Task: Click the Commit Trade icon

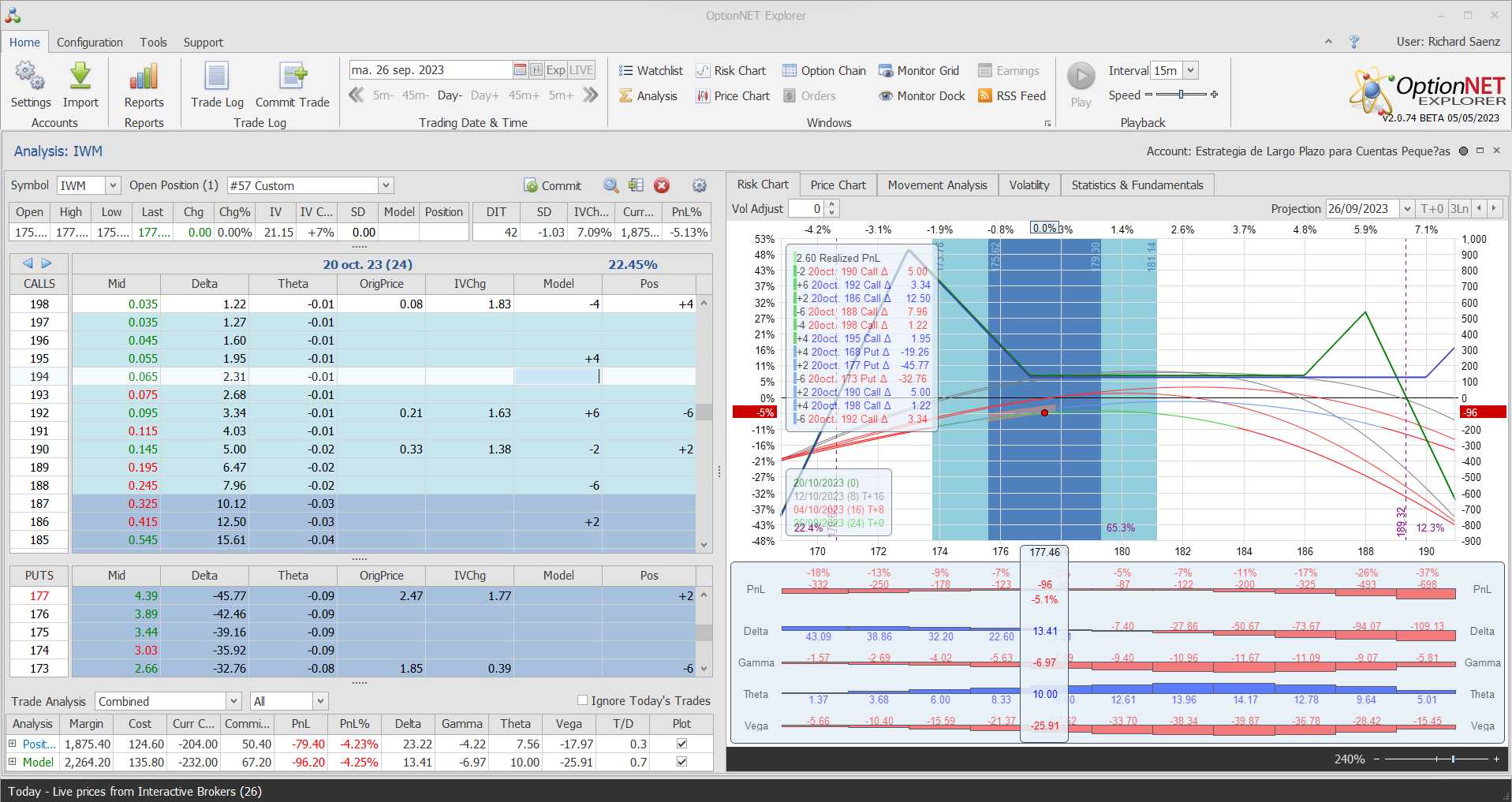Action: click(293, 77)
